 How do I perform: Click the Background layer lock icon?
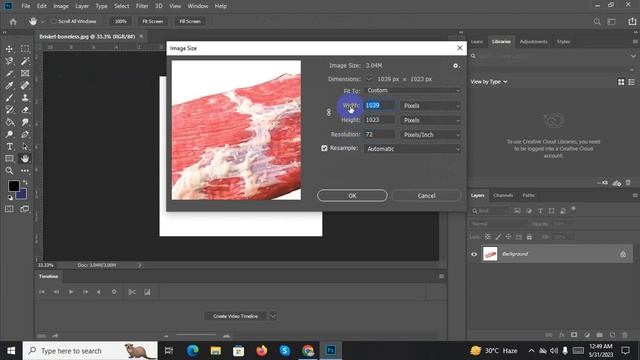tap(623, 254)
